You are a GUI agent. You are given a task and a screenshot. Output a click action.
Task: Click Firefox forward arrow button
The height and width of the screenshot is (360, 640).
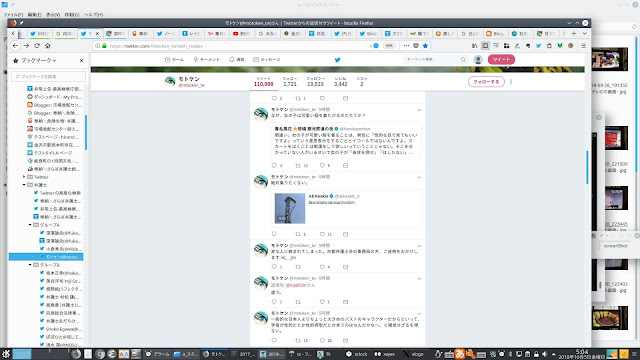point(26,46)
